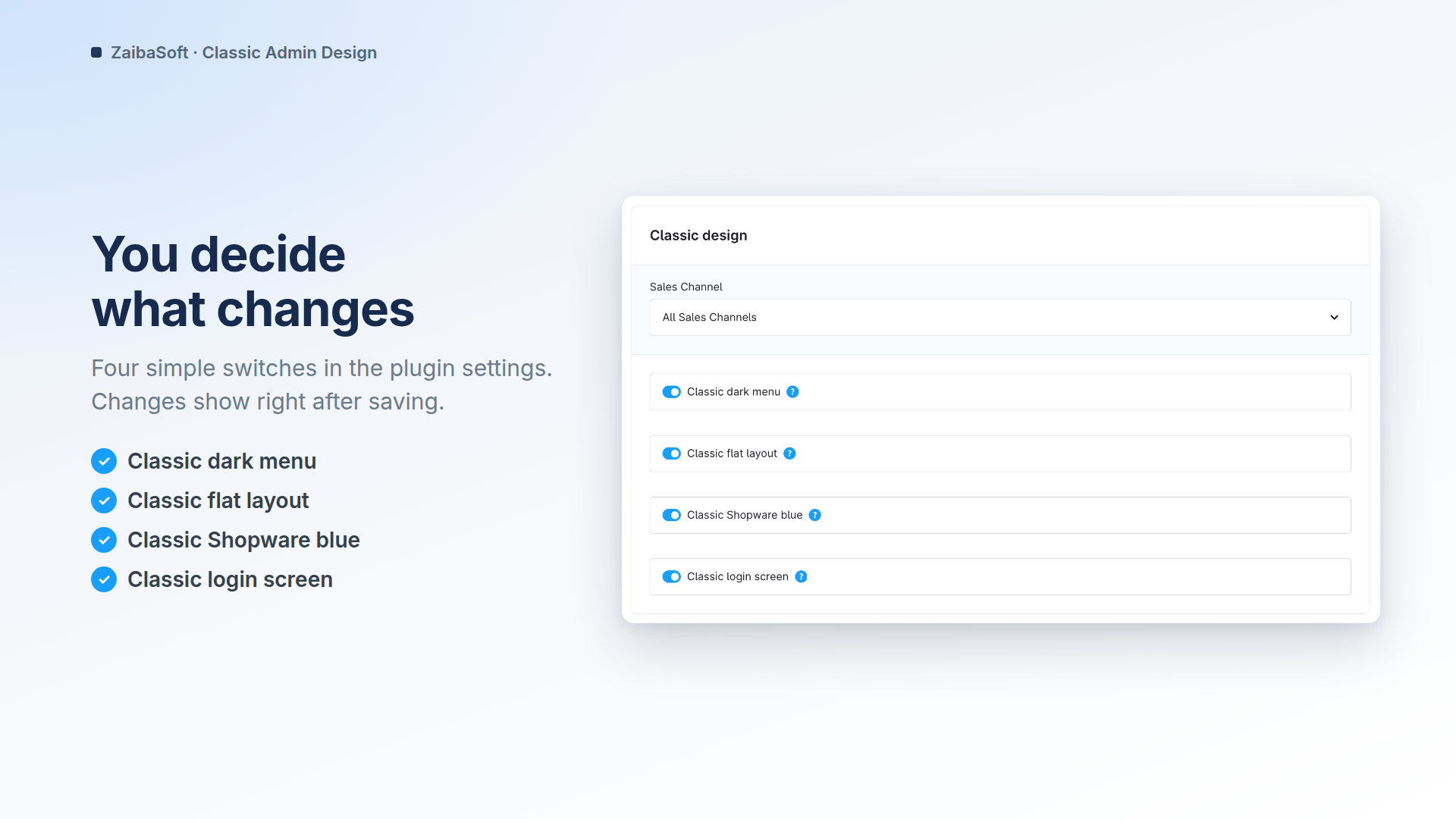Screen dimensions: 1456x819
Task: Click the Classic login screen setting label
Action: (x=738, y=576)
